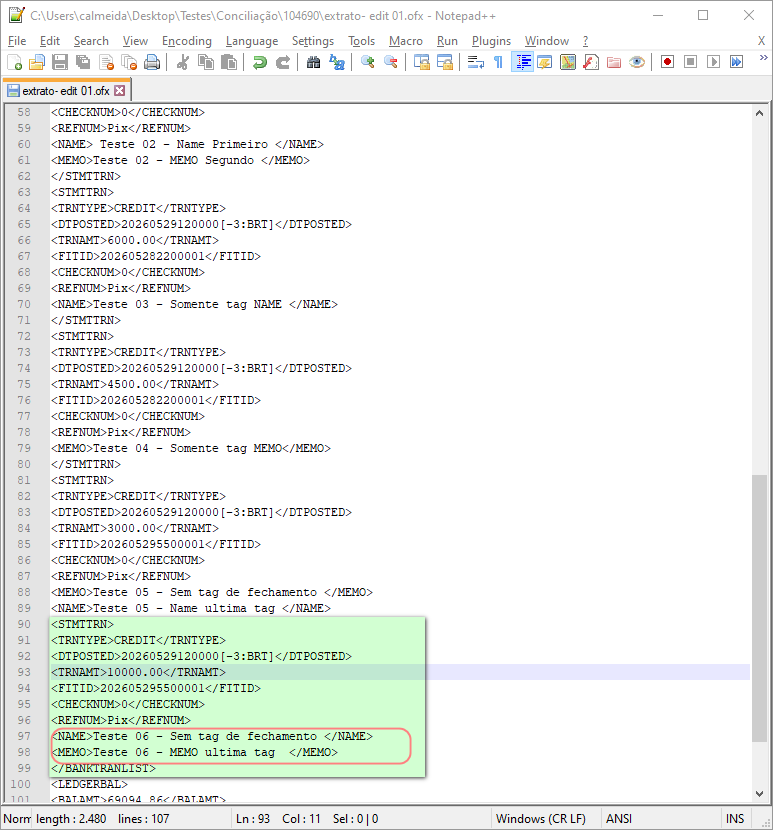Click the Zoom Out magnifier icon
The image size is (773, 830).
pyautogui.click(x=391, y=62)
